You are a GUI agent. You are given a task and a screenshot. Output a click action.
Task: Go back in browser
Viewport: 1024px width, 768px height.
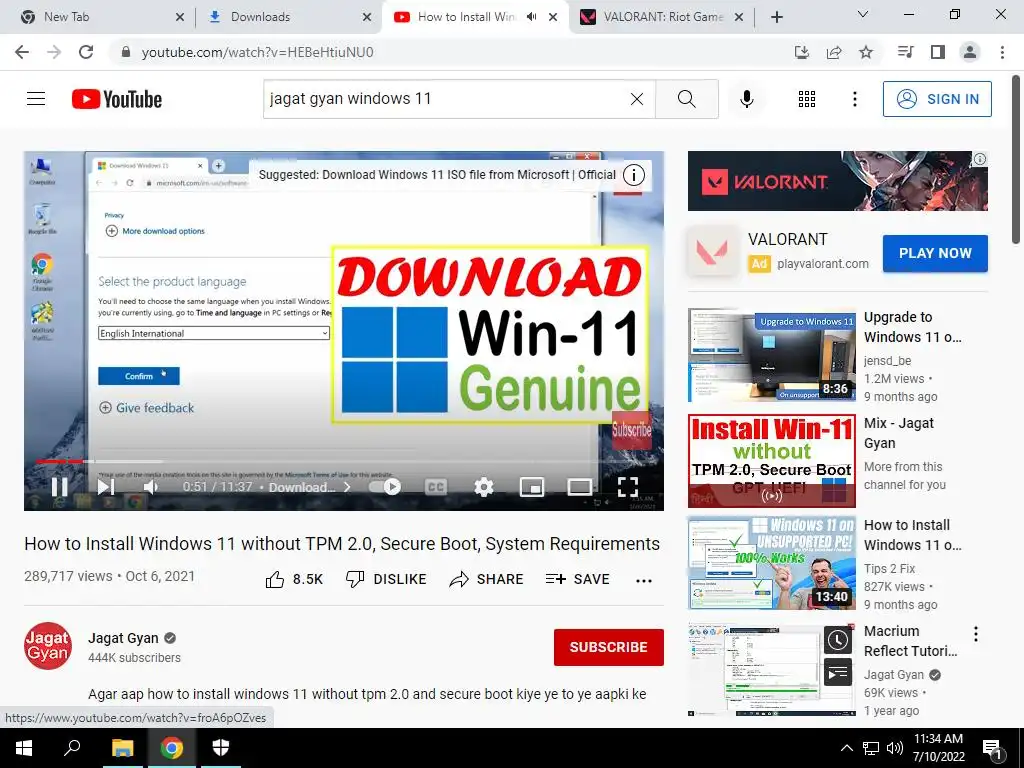(x=22, y=52)
